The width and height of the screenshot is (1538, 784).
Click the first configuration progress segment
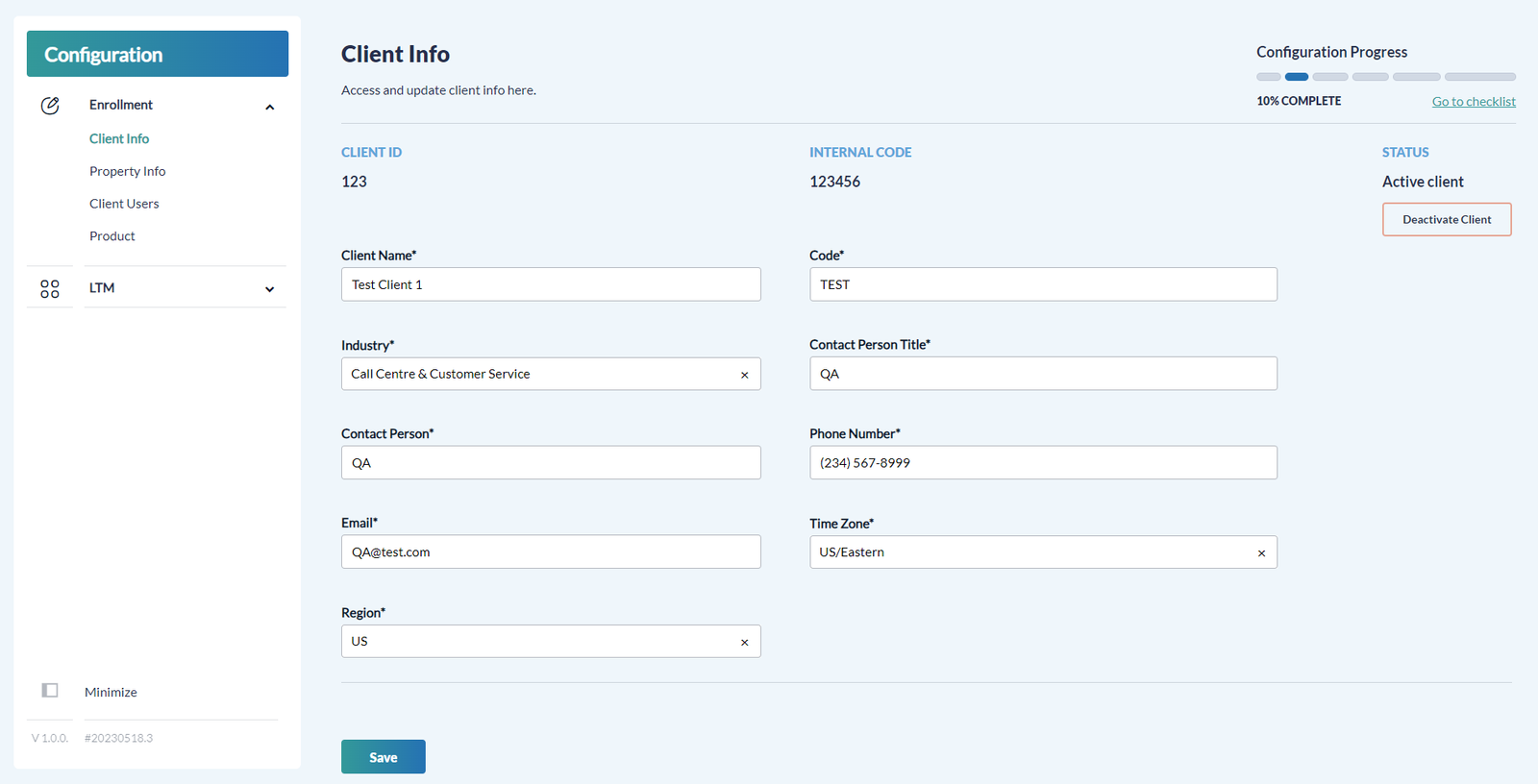click(x=1269, y=77)
